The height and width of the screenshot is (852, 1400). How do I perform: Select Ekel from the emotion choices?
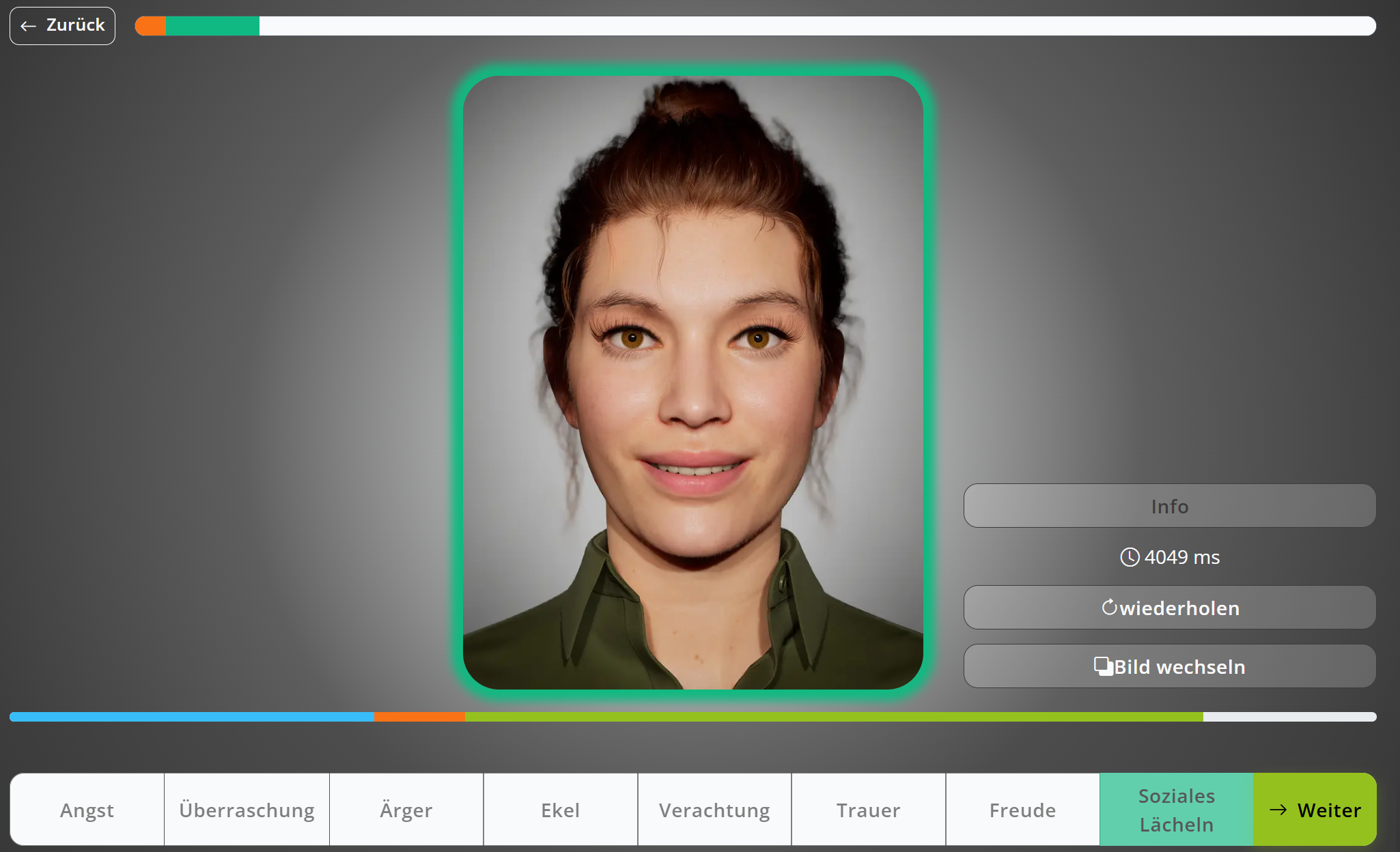click(x=560, y=810)
